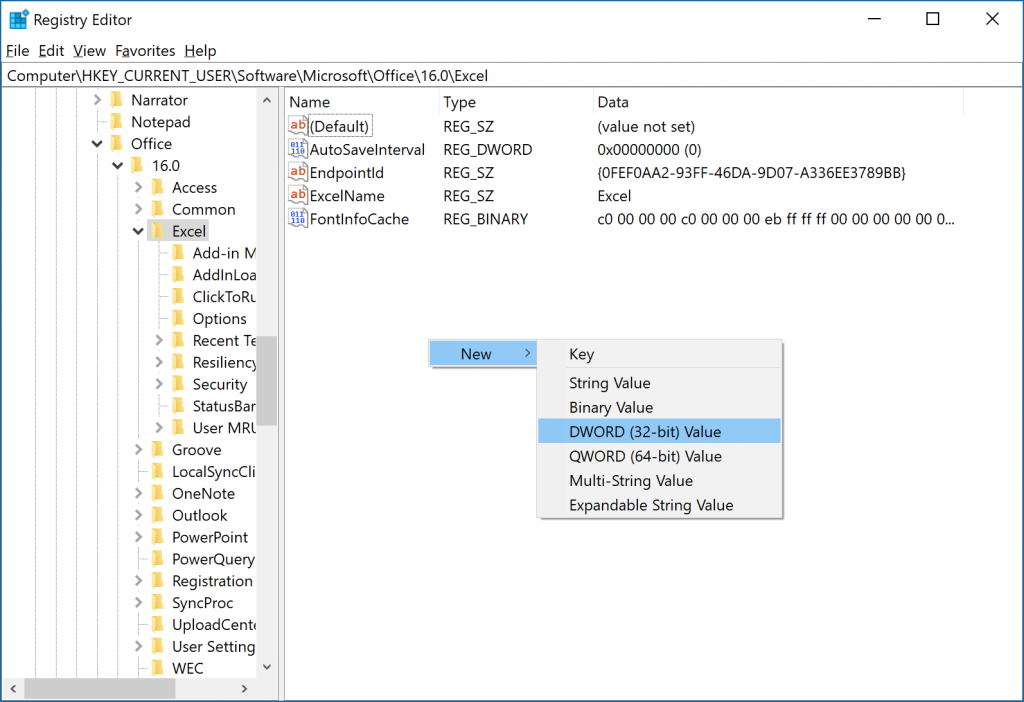Click the (Default) string value icon
The width and height of the screenshot is (1024, 702).
(x=298, y=125)
